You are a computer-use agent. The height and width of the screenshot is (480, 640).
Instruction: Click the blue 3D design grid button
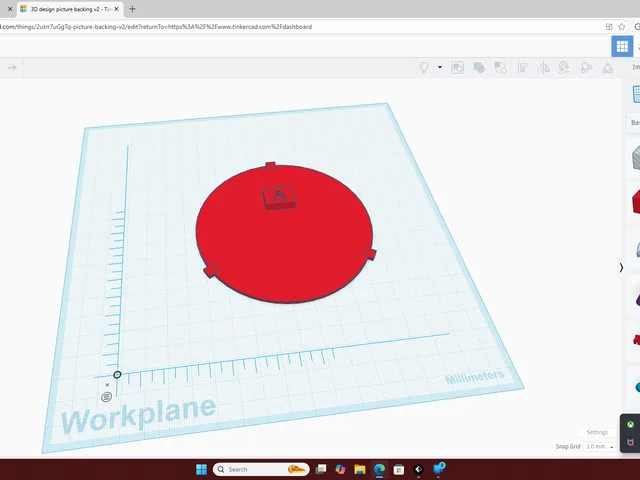coord(622,46)
